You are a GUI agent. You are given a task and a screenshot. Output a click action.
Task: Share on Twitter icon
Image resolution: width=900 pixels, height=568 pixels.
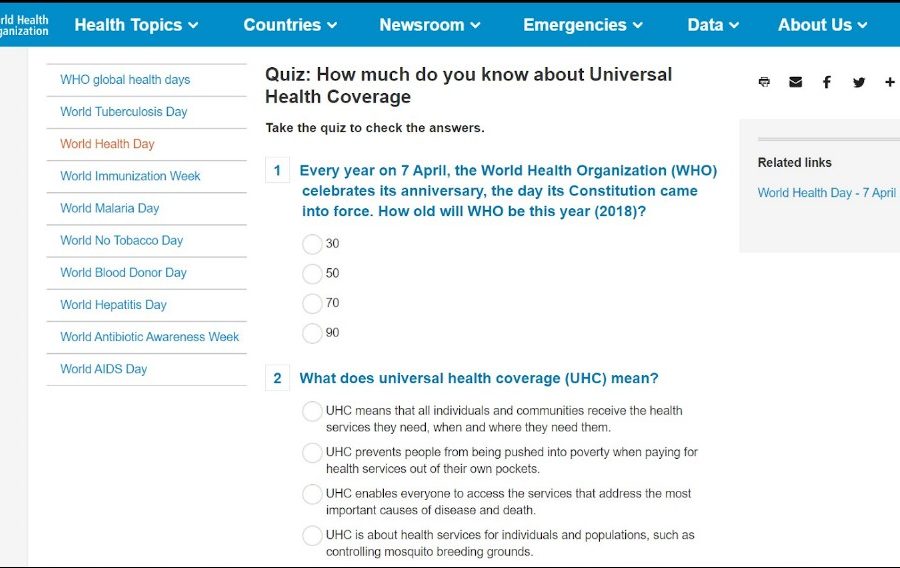click(859, 82)
